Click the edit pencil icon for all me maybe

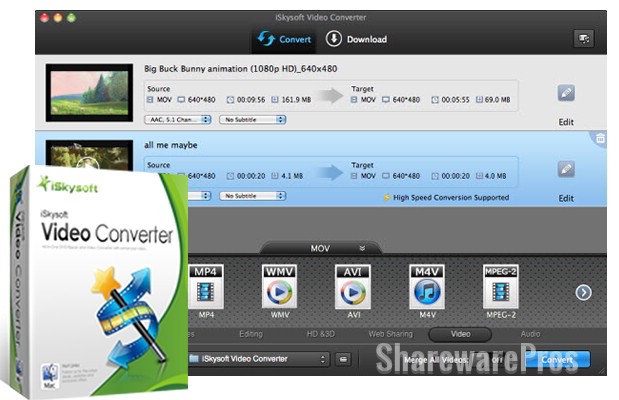tap(566, 169)
